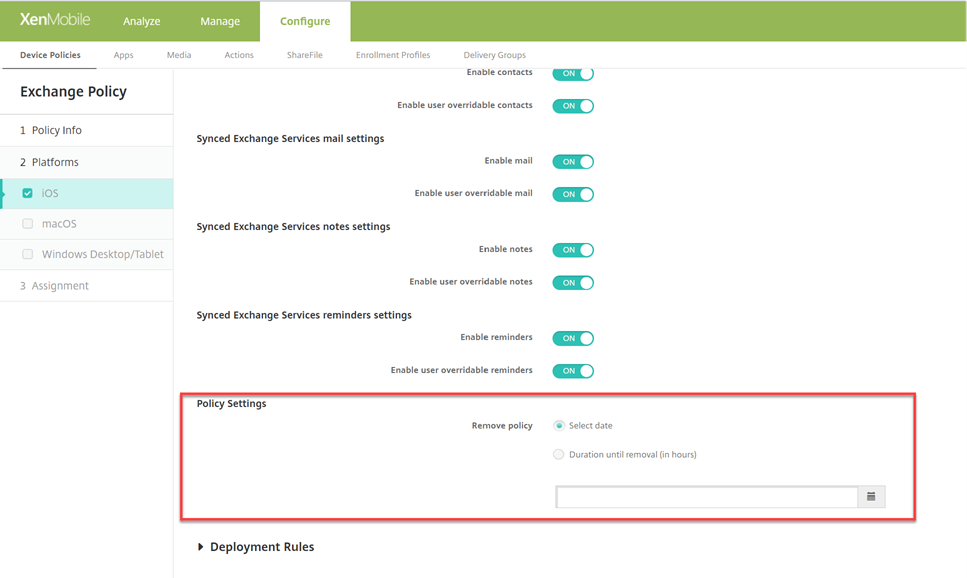Select the macOS platform row
The height and width of the screenshot is (578, 967).
tap(87, 223)
